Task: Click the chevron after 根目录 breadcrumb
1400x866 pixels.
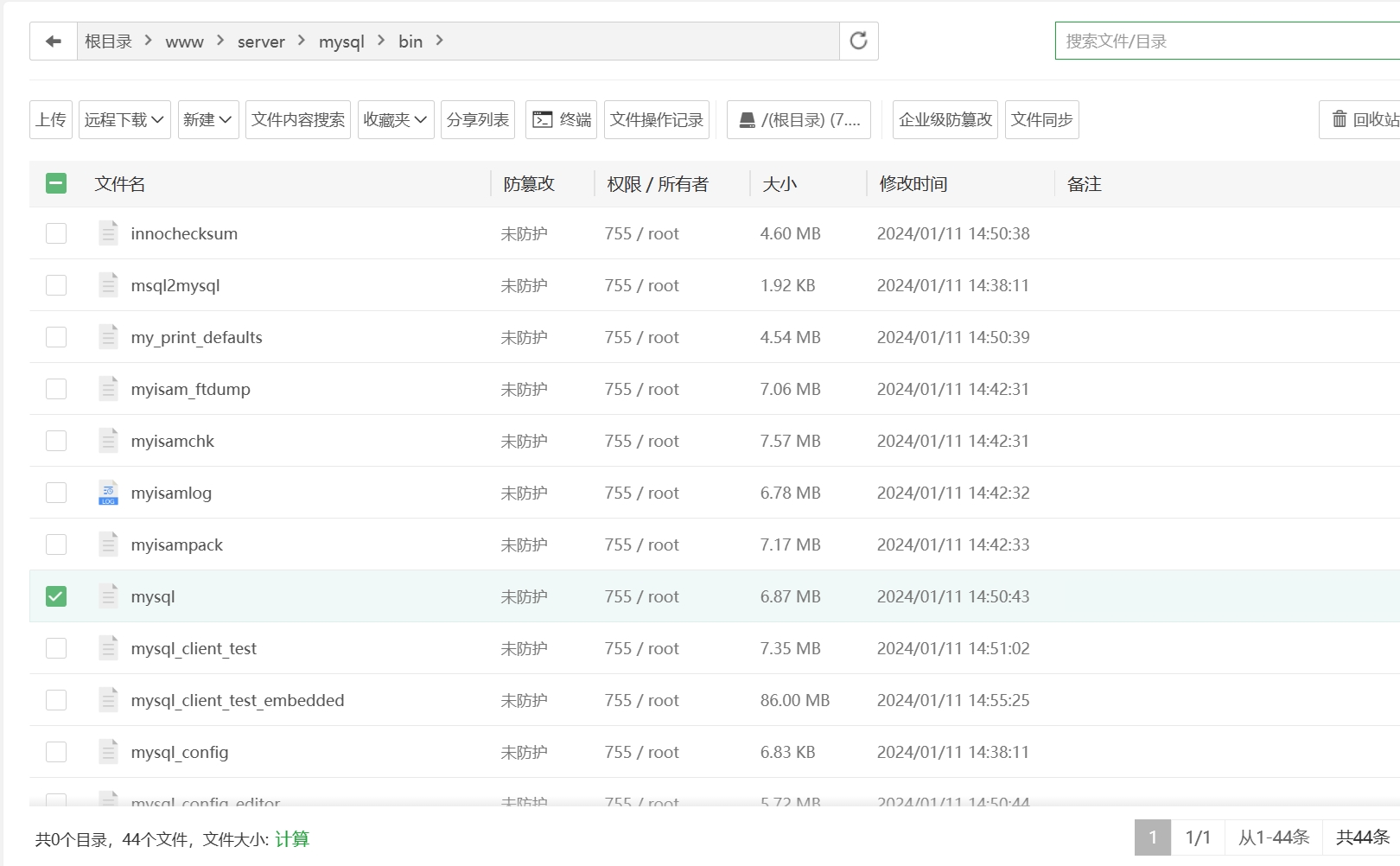Action: 149,41
